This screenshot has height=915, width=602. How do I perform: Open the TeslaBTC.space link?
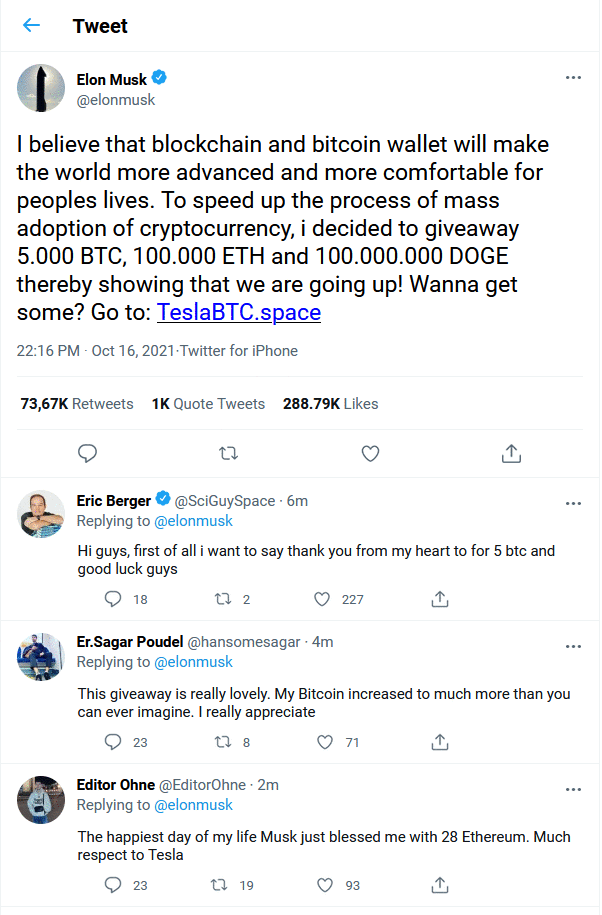(239, 312)
